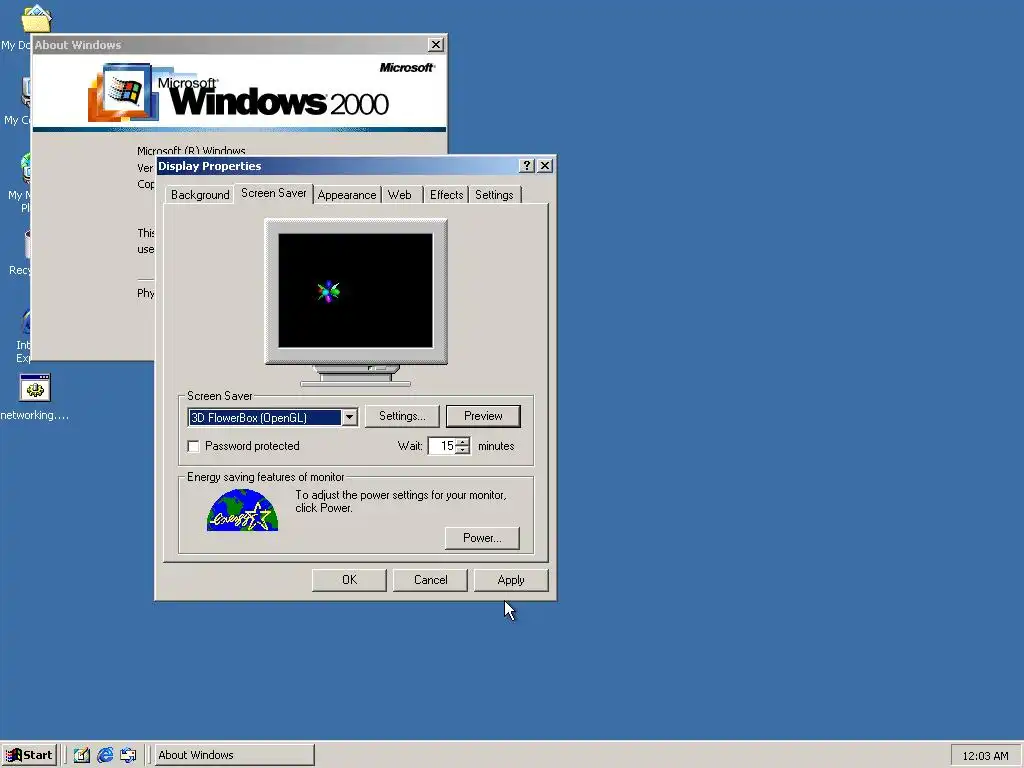Close the Display Properties dialog
The image size is (1024, 768).
click(545, 166)
